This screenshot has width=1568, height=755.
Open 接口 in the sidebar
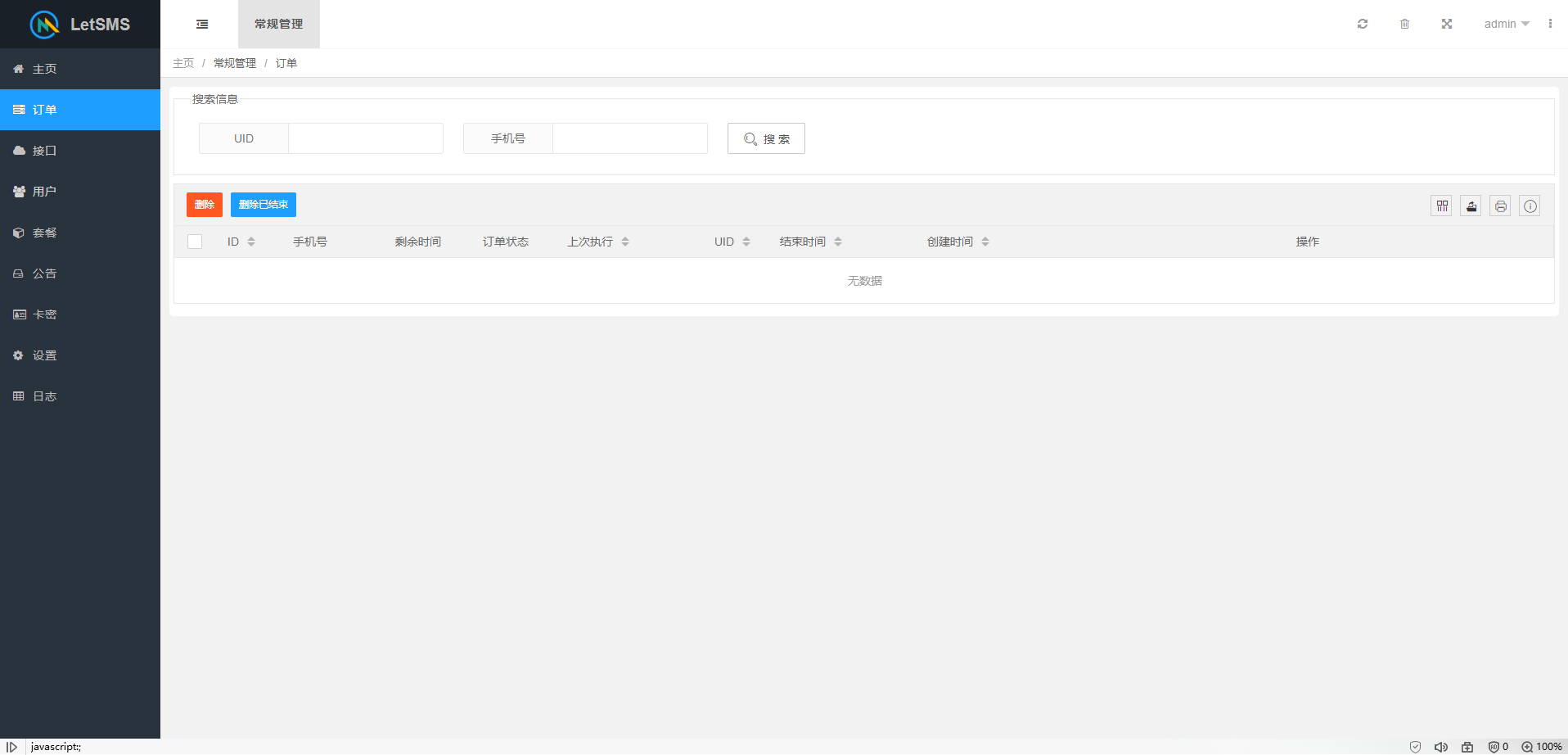80,151
